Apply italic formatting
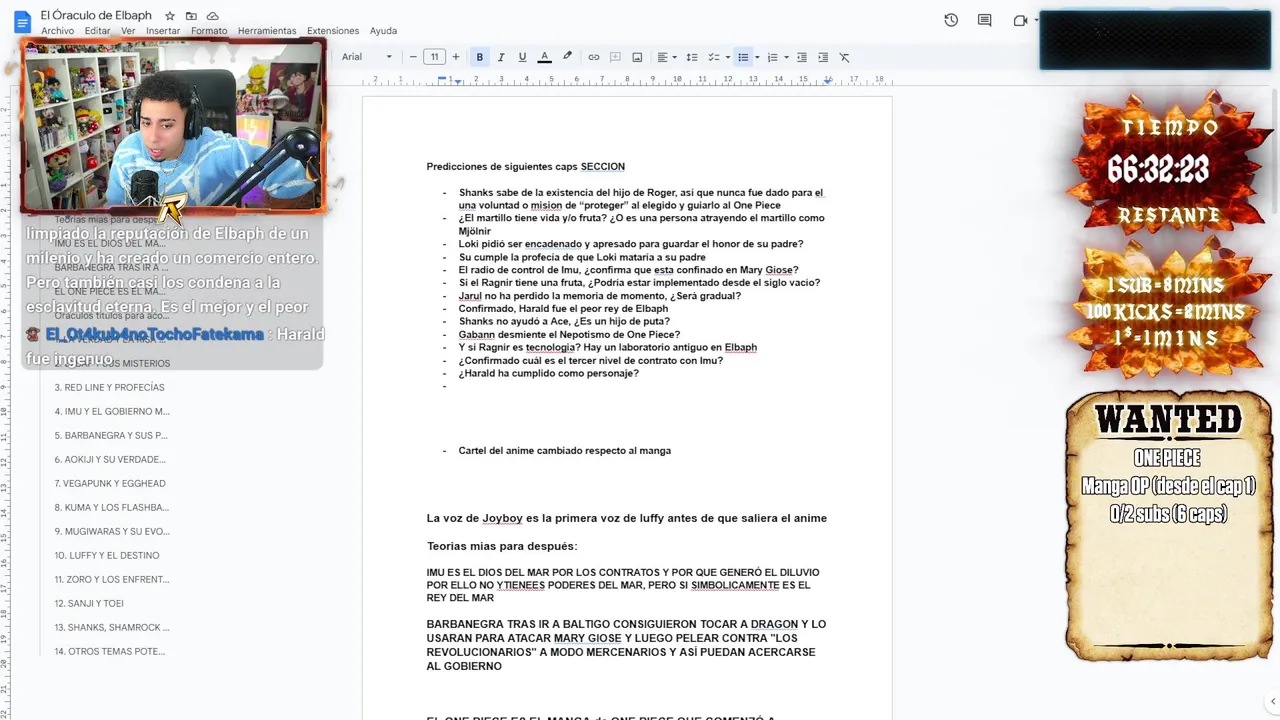The width and height of the screenshot is (1280, 720). (501, 57)
